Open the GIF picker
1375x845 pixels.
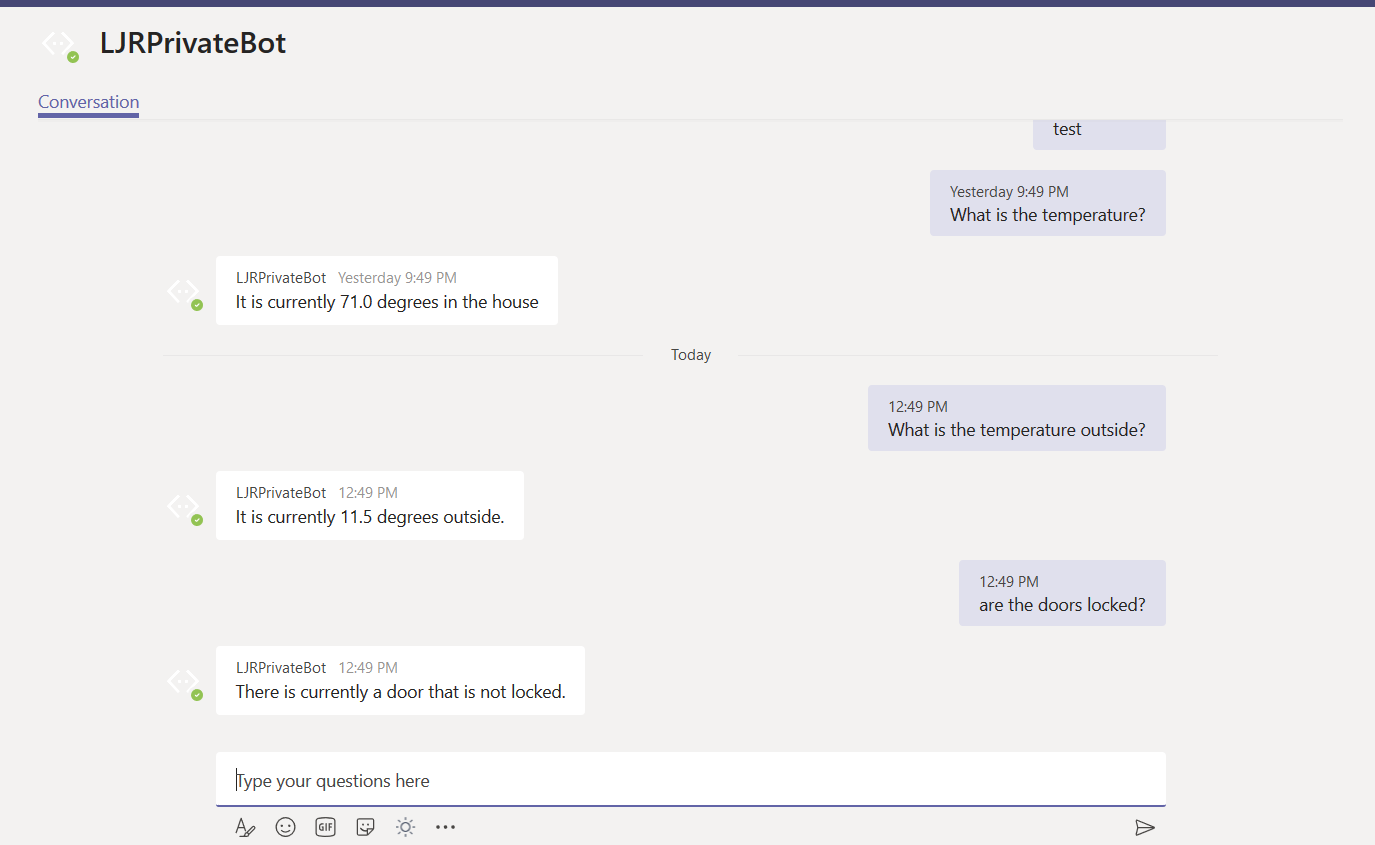[x=325, y=827]
